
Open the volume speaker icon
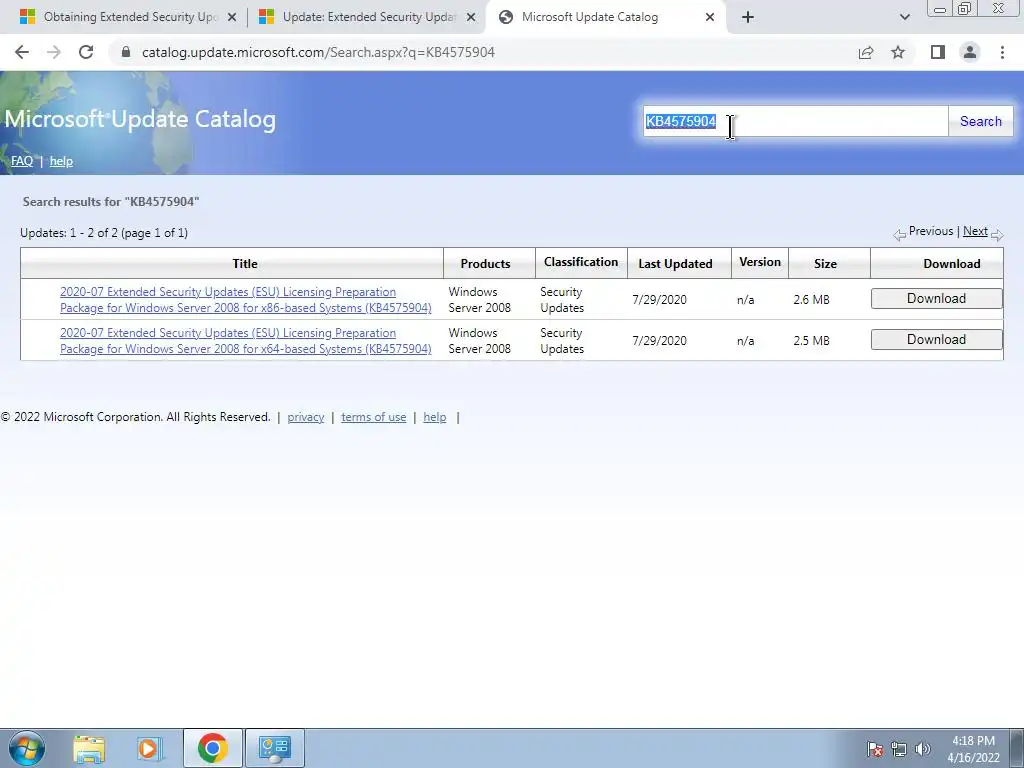[x=923, y=749]
